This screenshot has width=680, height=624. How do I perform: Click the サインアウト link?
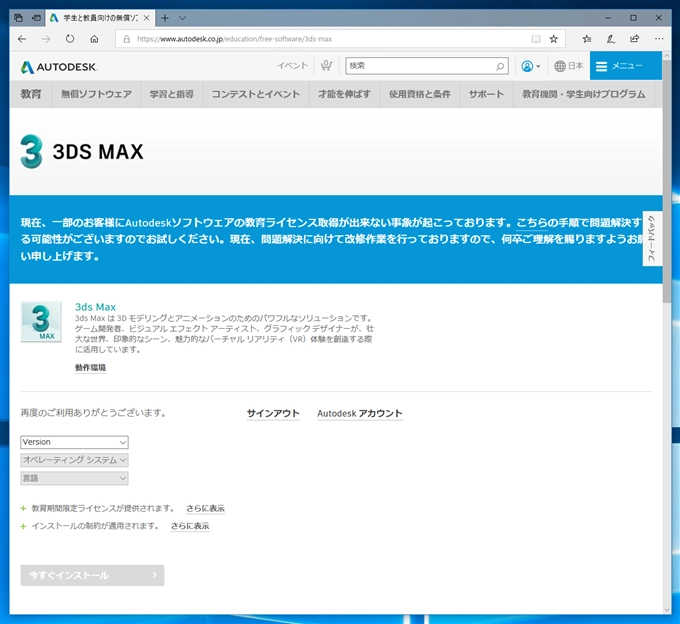point(273,413)
